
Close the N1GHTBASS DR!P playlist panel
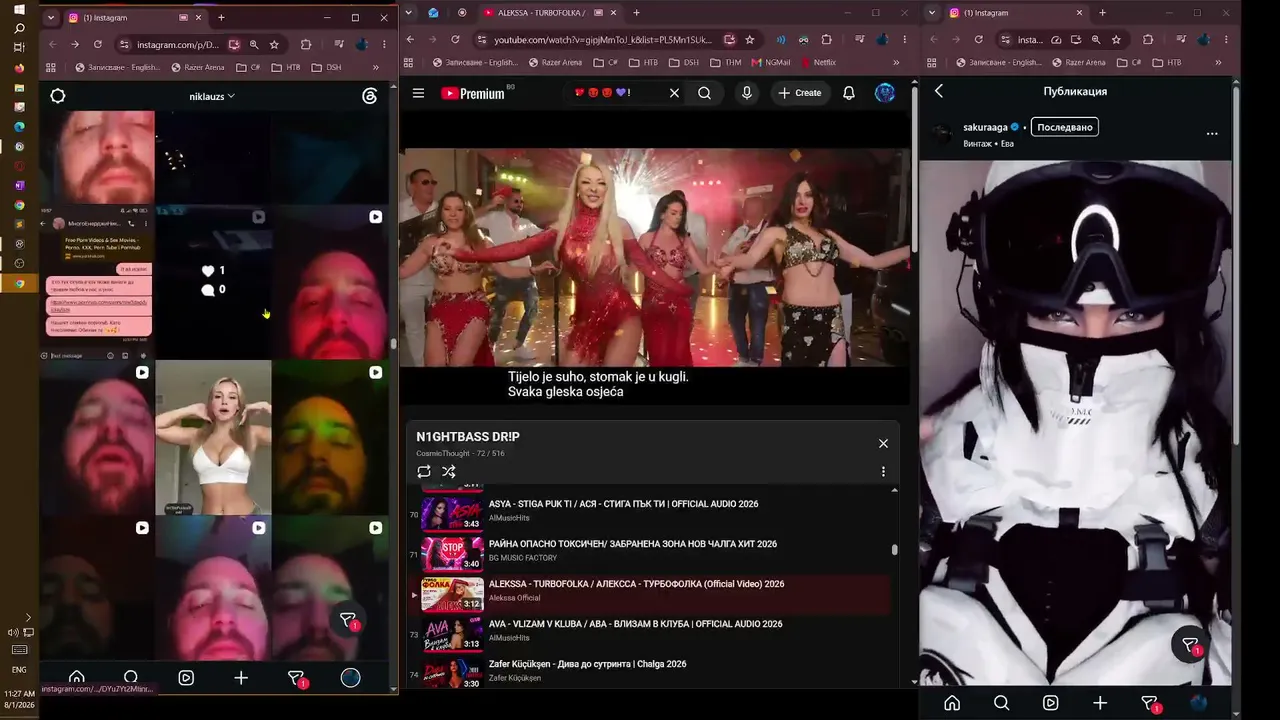click(x=883, y=443)
